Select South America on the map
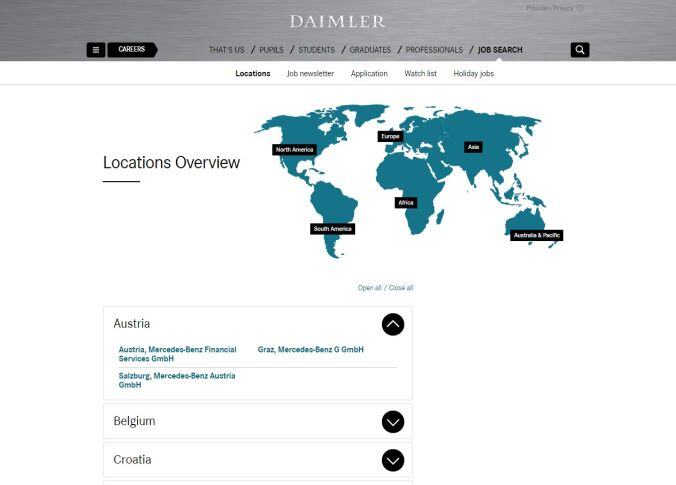This screenshot has height=485, width=676. (332, 229)
